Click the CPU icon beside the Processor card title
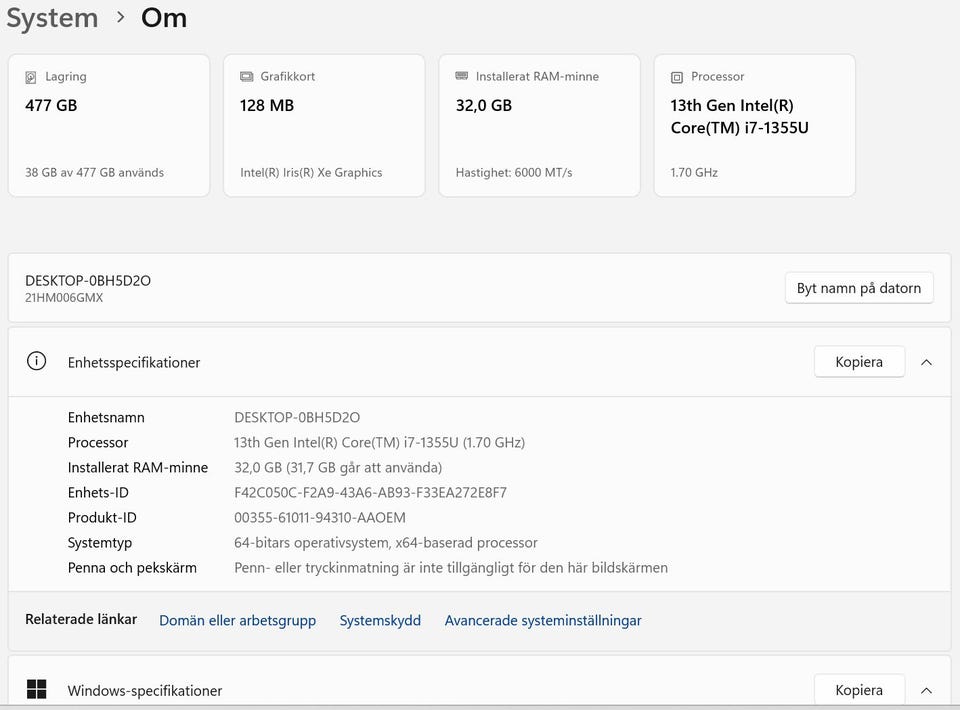Viewport: 960px width, 710px height. tap(677, 77)
